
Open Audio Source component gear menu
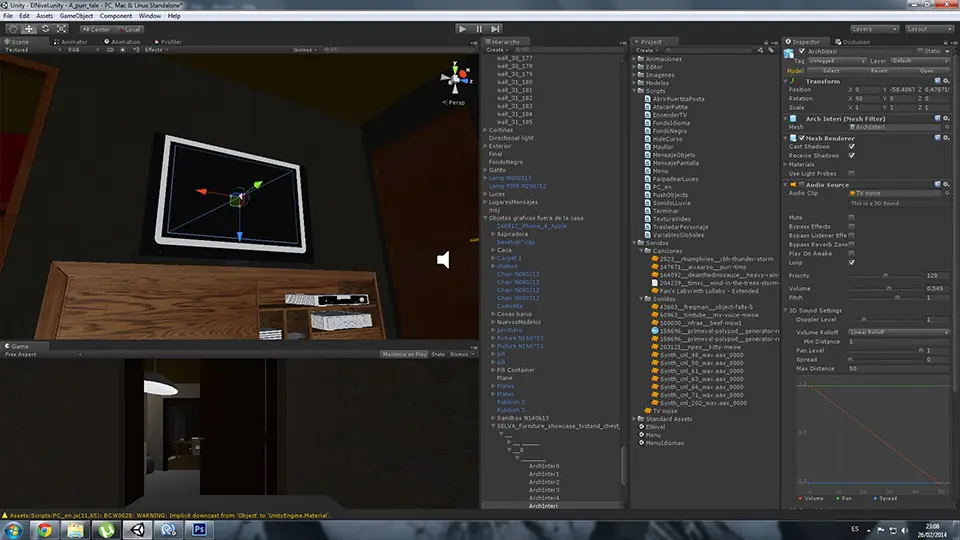tap(946, 184)
